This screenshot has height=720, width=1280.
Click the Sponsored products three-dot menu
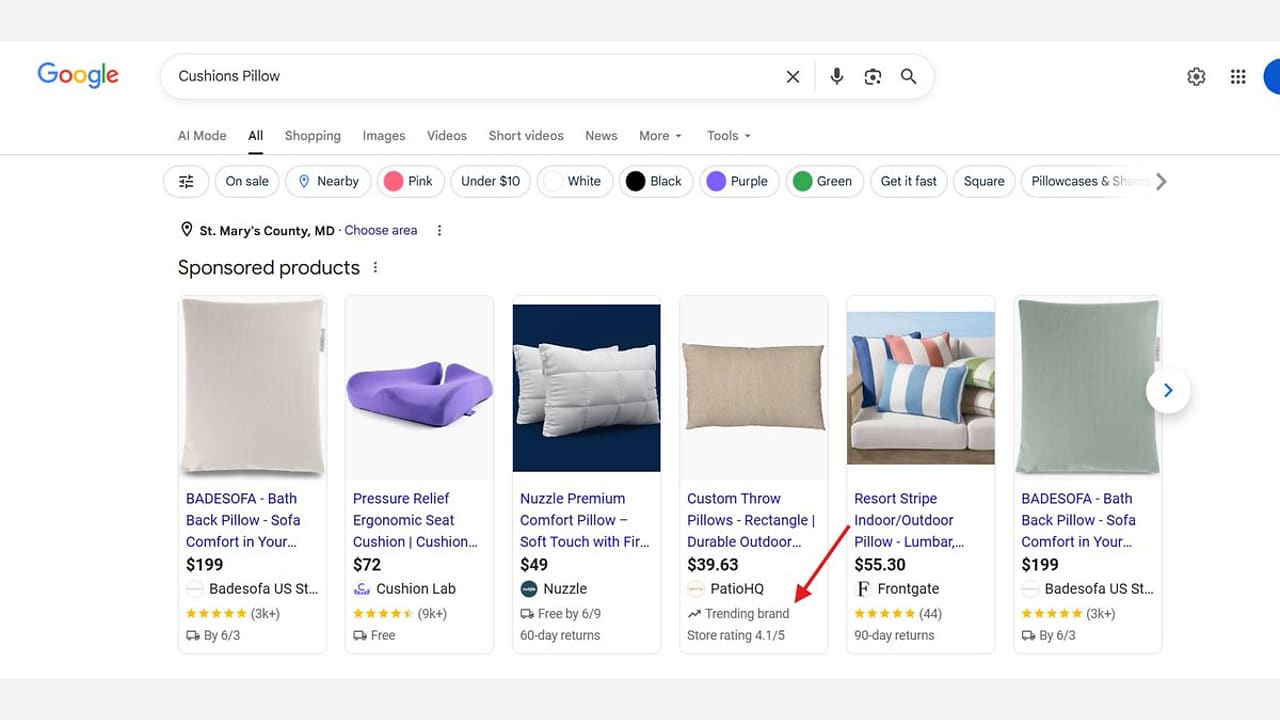coord(376,268)
